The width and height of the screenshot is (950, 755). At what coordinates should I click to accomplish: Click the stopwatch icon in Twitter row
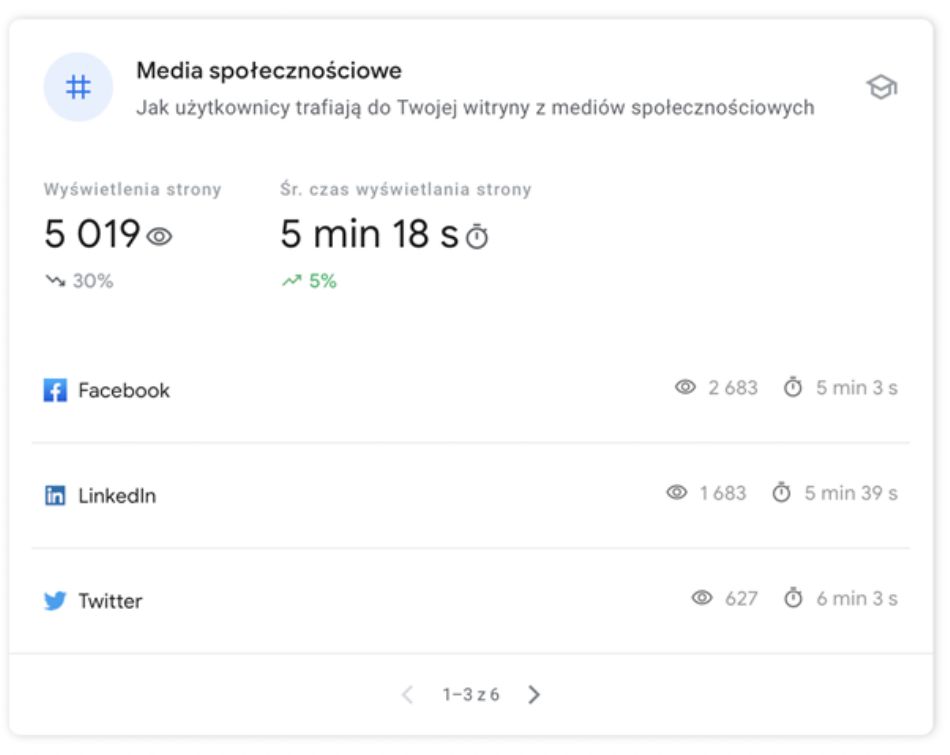[793, 598]
